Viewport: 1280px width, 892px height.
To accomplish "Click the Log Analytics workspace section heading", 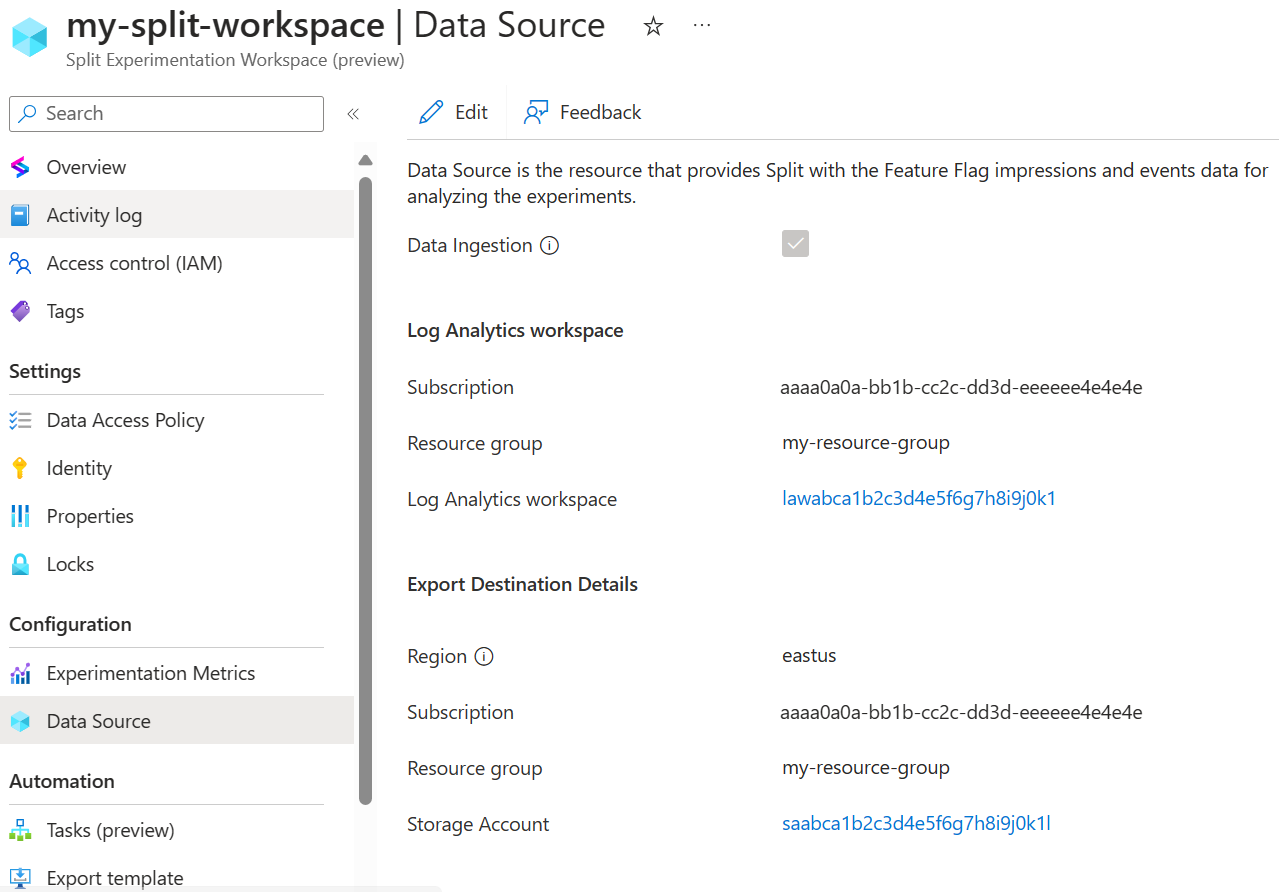I will point(515,330).
